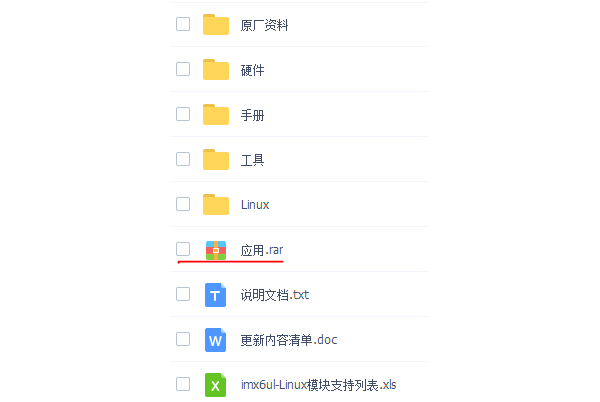Open the 手册 folder name link
Viewport: 600px width, 402px height.
coord(252,115)
